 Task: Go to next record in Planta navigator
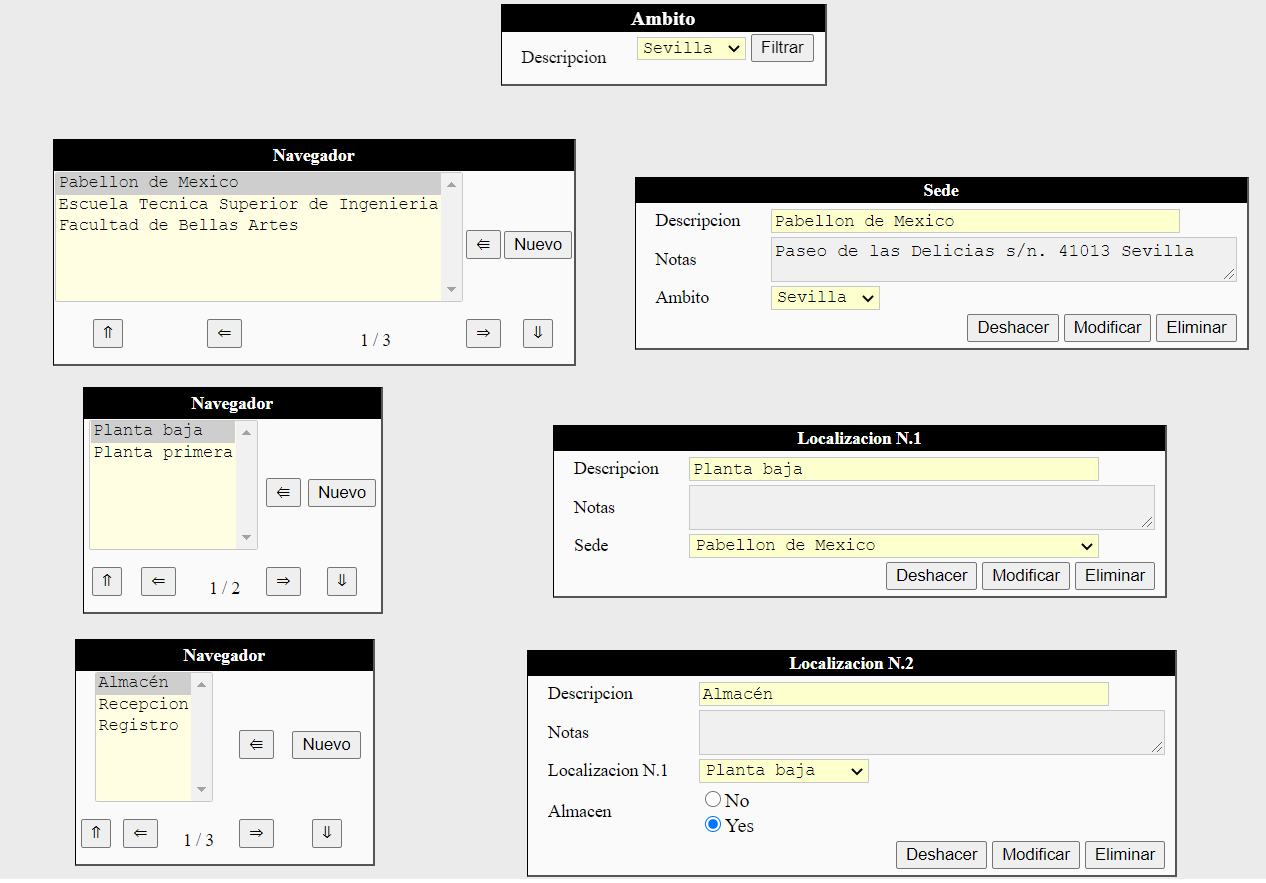[x=283, y=581]
